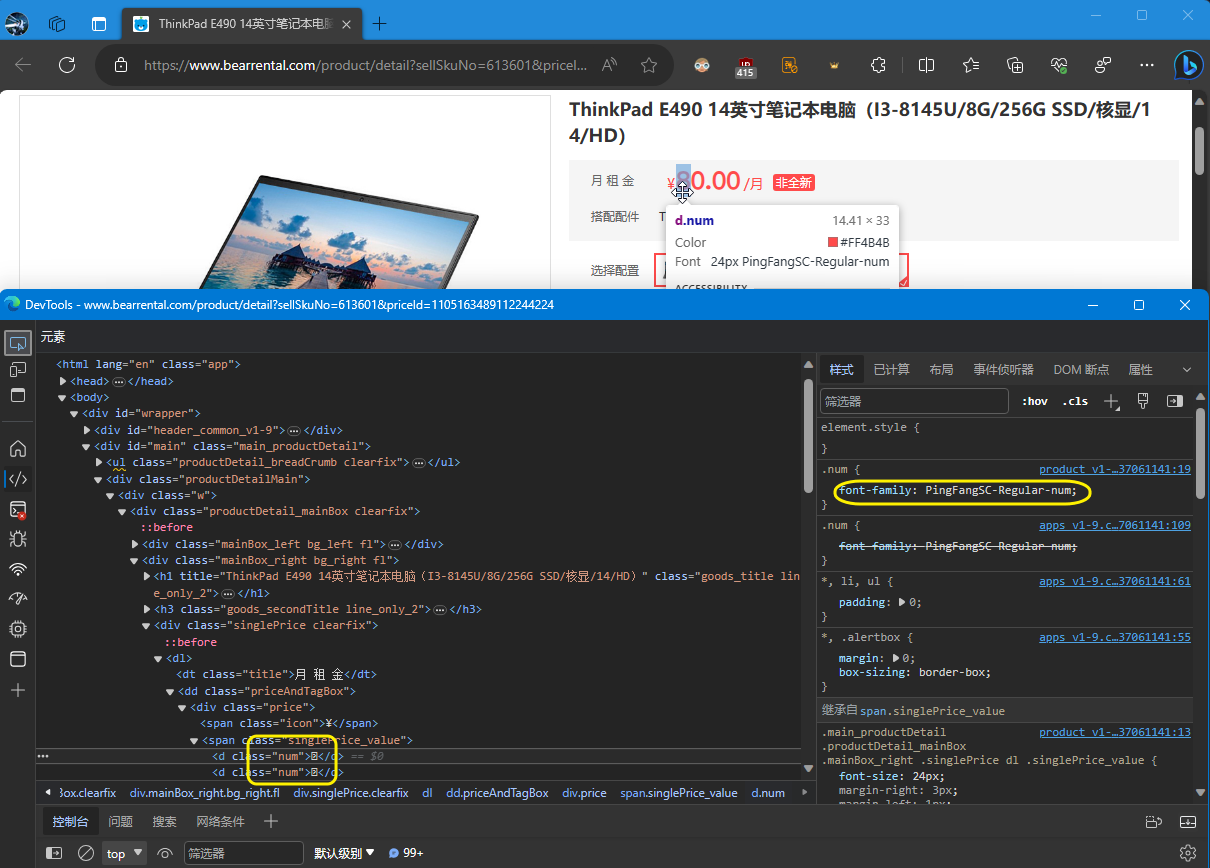Open the Application window icon tool
This screenshot has height=868, width=1210.
point(18,659)
